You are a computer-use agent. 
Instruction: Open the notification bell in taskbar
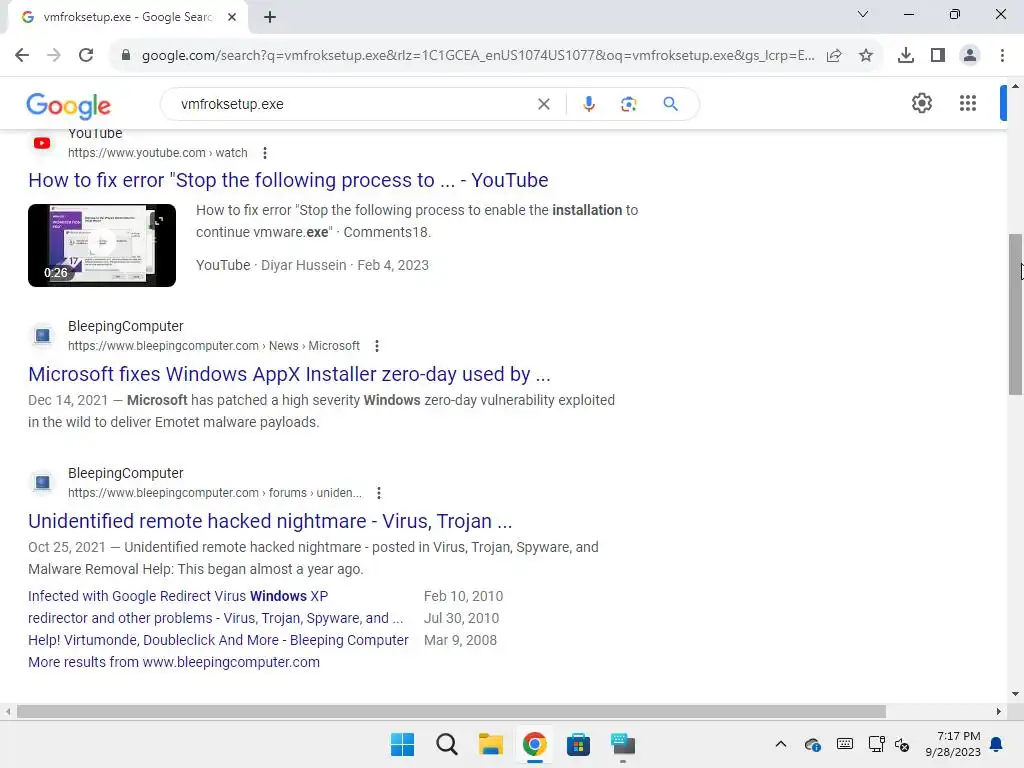tap(997, 744)
